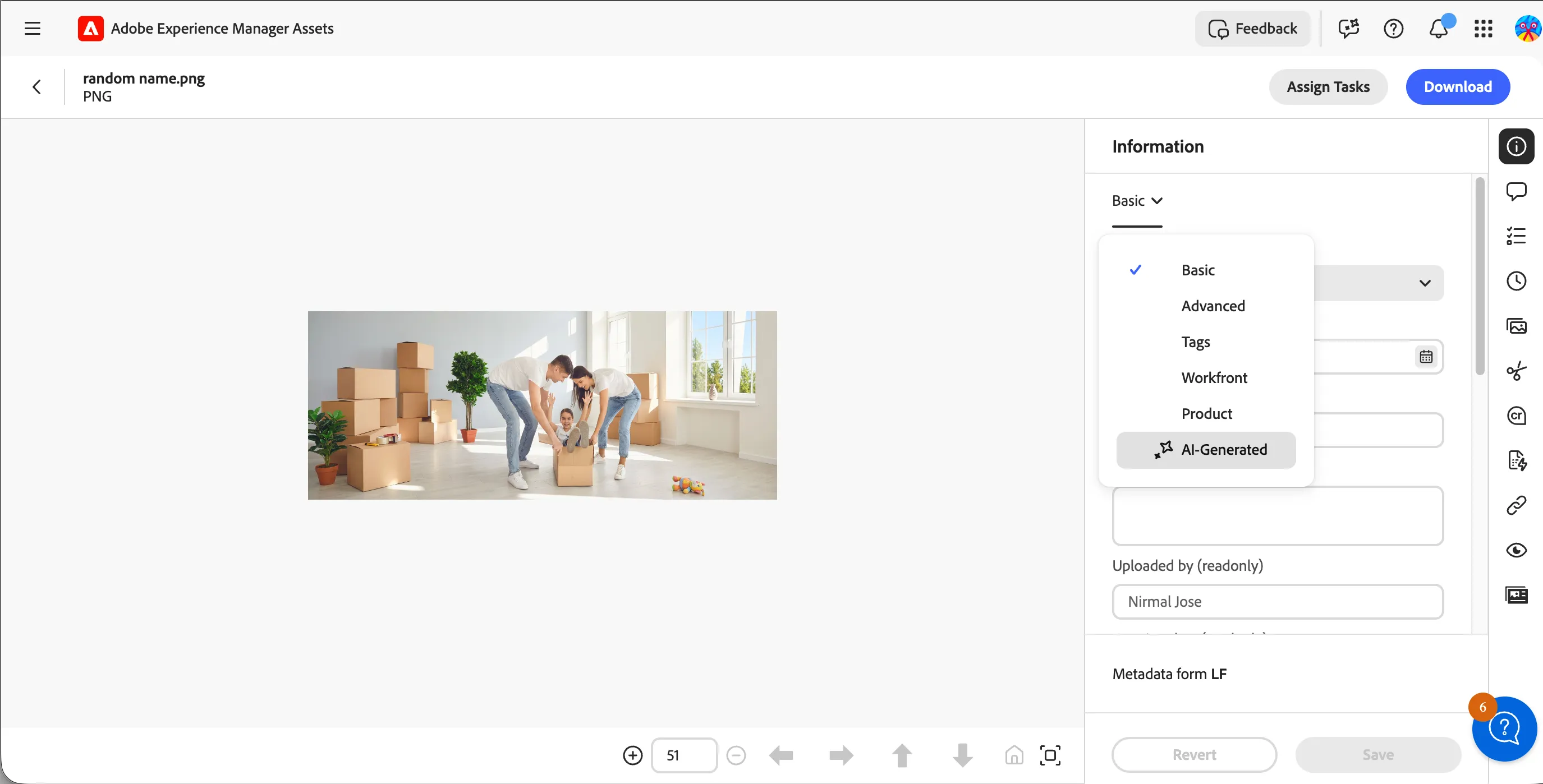Click the blue Download button
Image resolution: width=1543 pixels, height=784 pixels.
point(1457,87)
